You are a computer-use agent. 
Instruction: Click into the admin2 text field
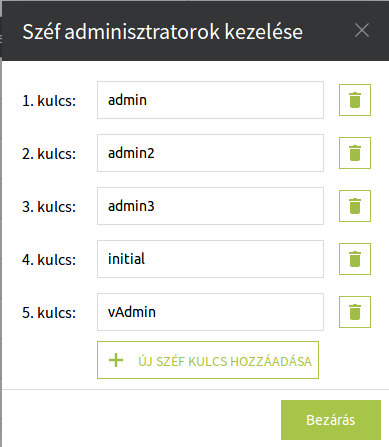(210, 153)
